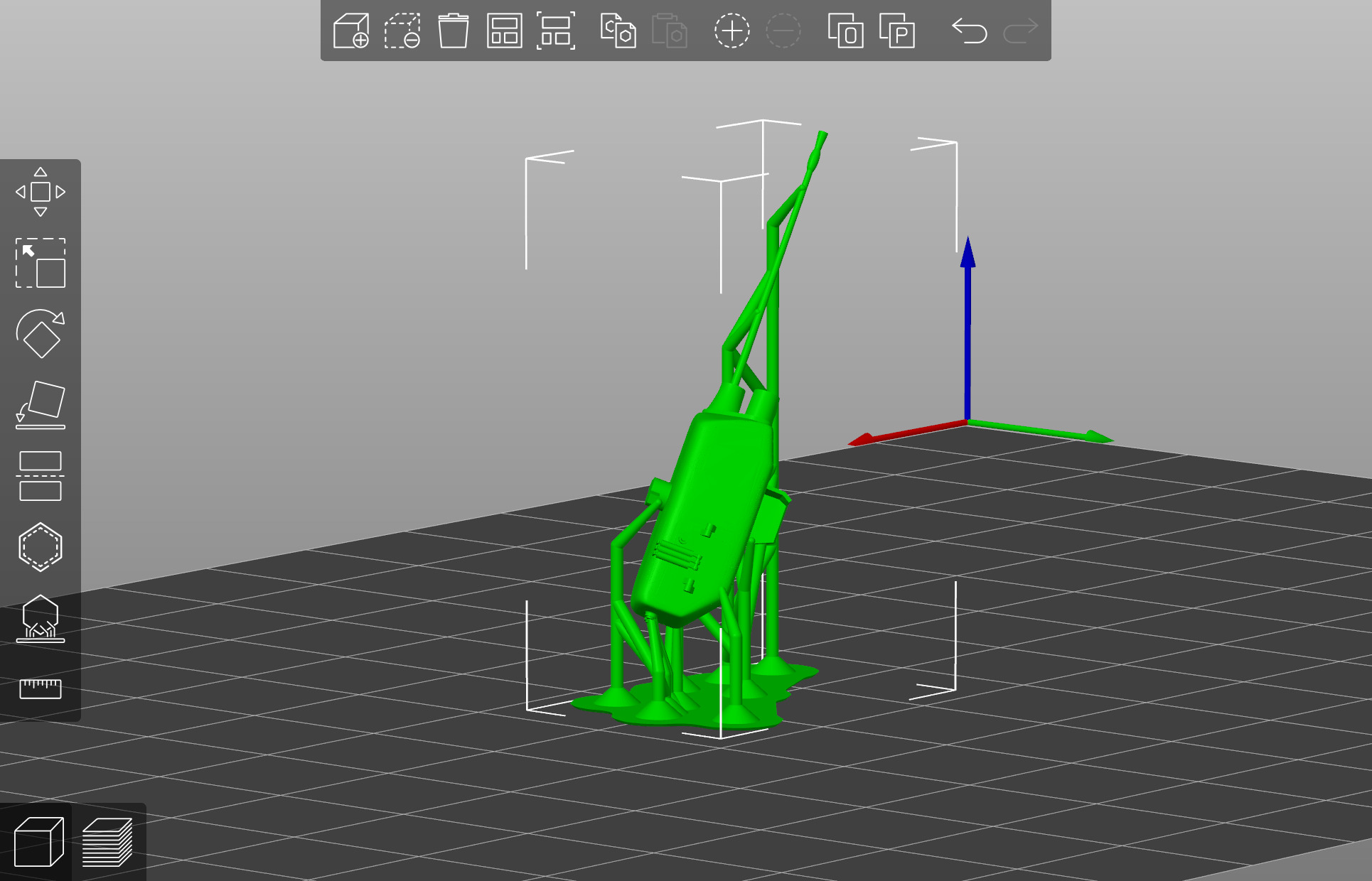Select the Place on face tool
1372x881 pixels.
coord(41,405)
